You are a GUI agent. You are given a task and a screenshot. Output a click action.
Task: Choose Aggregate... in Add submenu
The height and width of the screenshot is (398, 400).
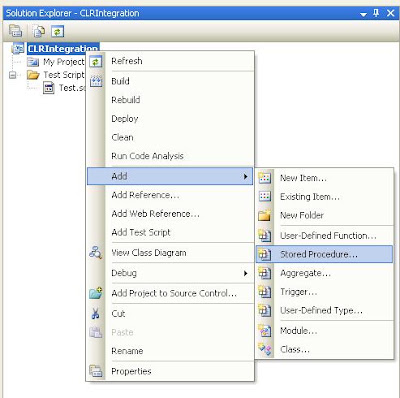pyautogui.click(x=324, y=273)
